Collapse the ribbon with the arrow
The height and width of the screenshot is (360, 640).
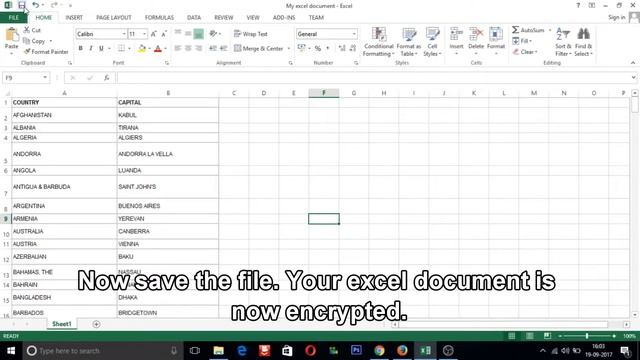click(x=633, y=63)
